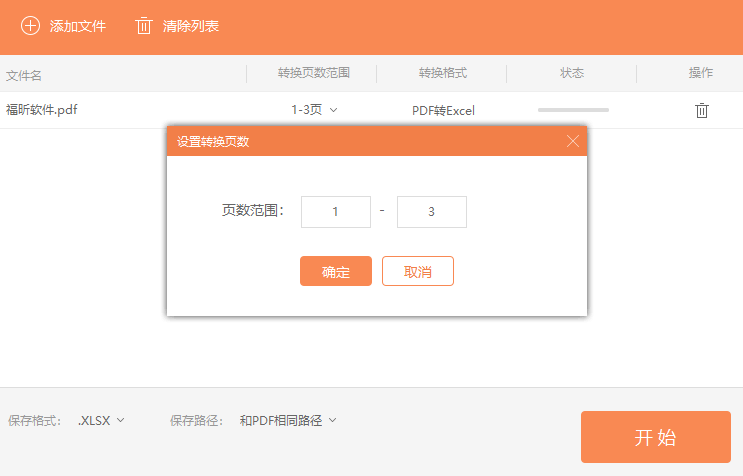
Task: Start conversion with the 开始 button
Action: click(656, 437)
